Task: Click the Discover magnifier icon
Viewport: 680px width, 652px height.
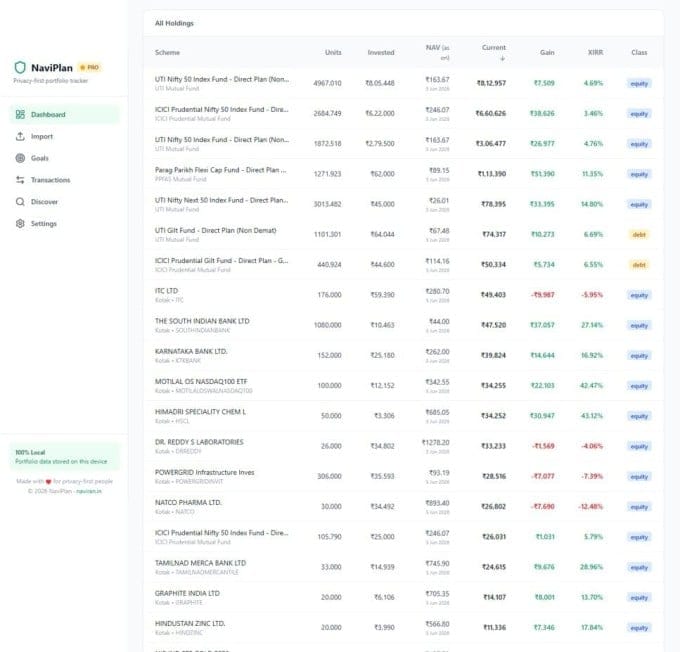Action: [20, 202]
